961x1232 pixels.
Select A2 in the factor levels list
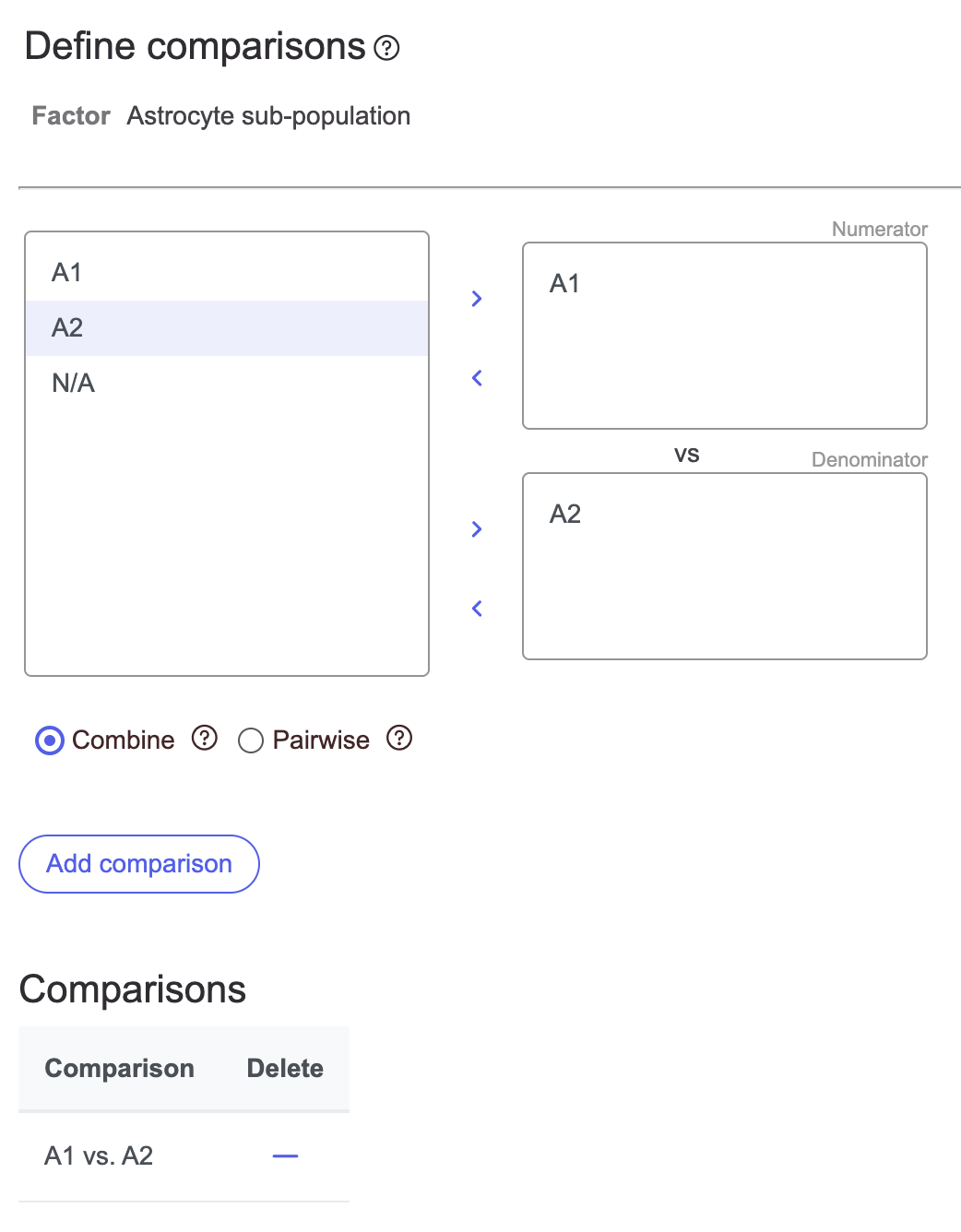67,328
